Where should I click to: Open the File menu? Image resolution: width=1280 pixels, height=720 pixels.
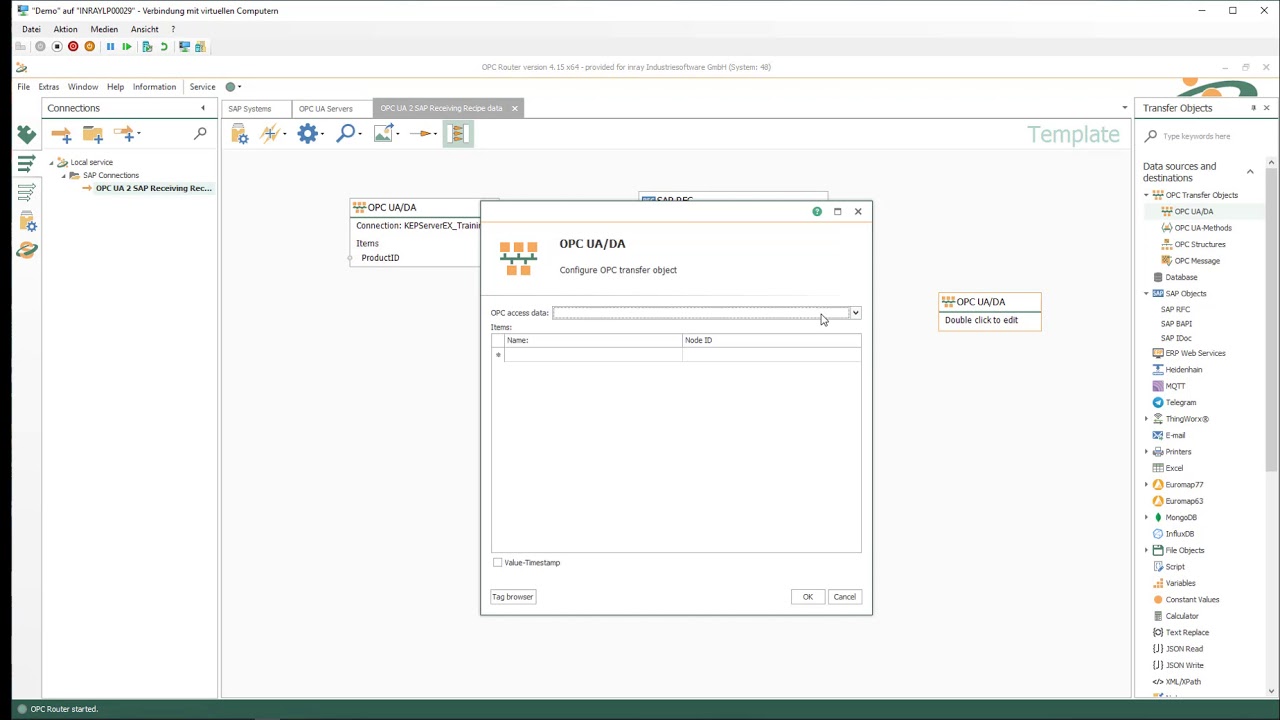(x=23, y=87)
